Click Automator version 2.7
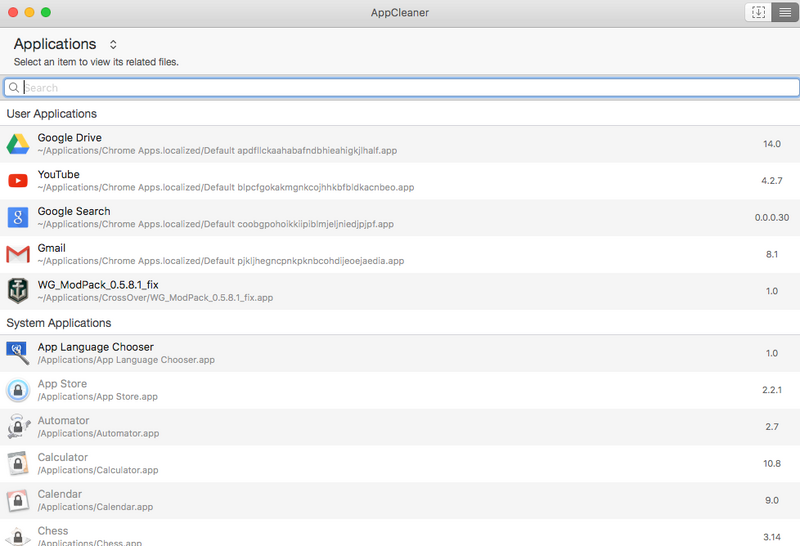800x546 pixels. [x=772, y=427]
